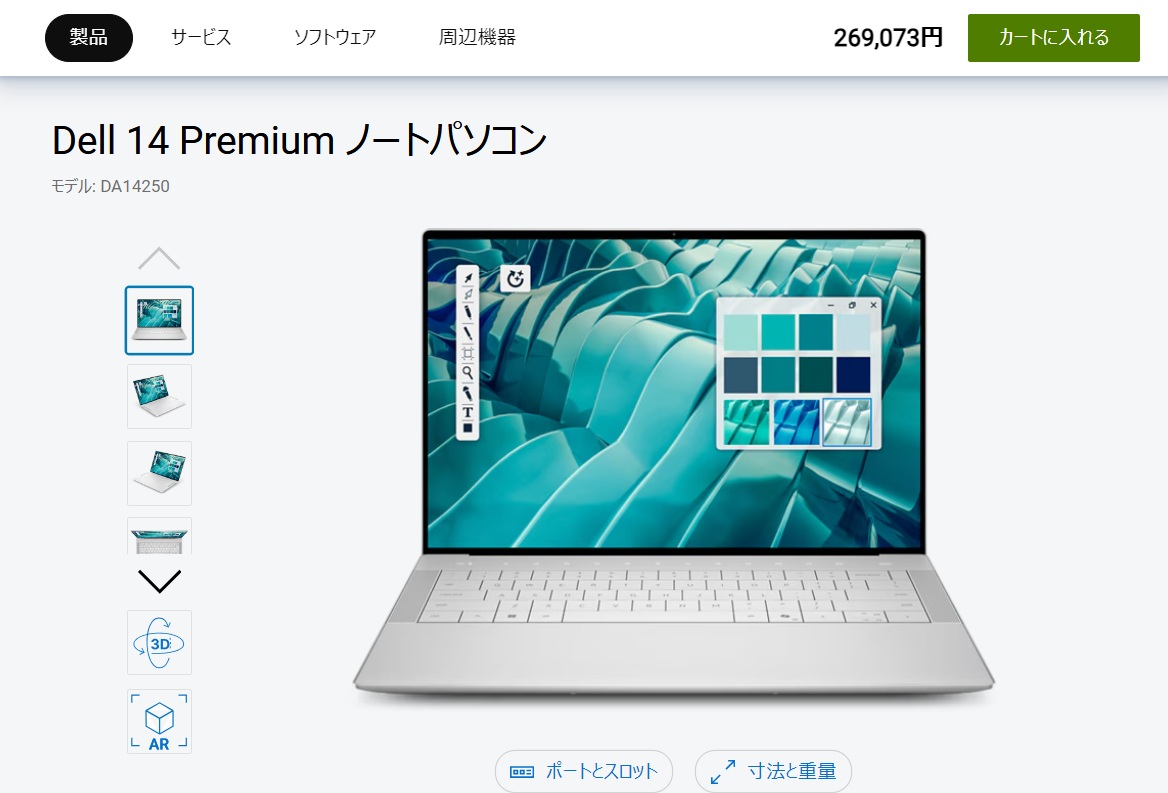
Task: Click the 269,073円 price text
Action: 888,37
